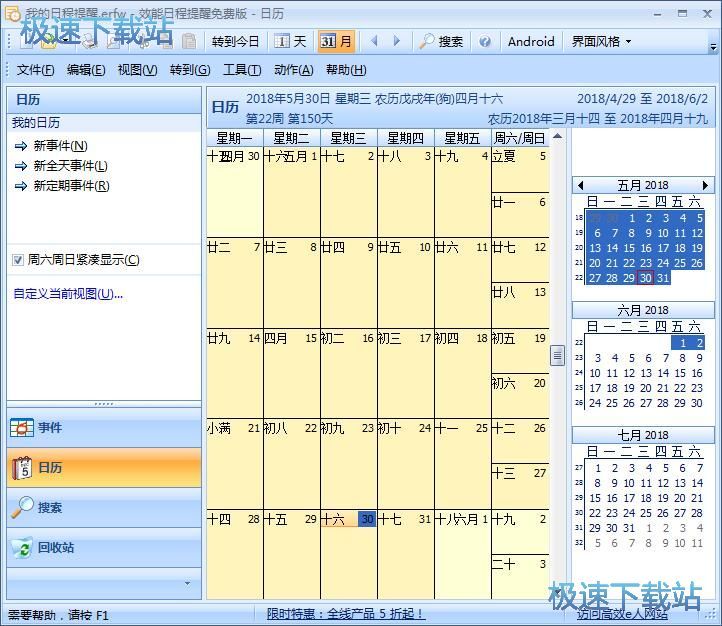Open the 视图(V) menu

coord(137,70)
